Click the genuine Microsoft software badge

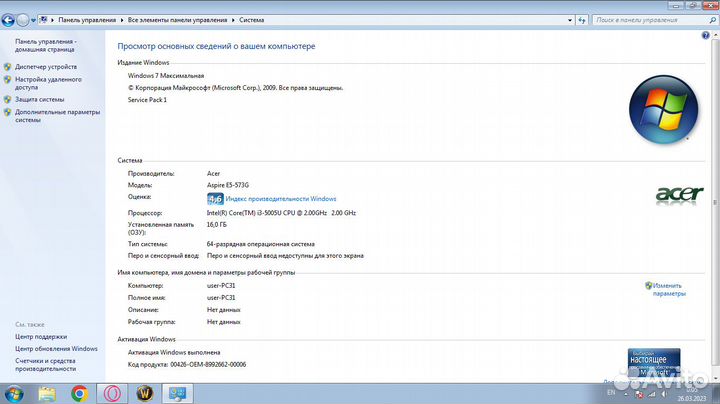[x=654, y=363]
